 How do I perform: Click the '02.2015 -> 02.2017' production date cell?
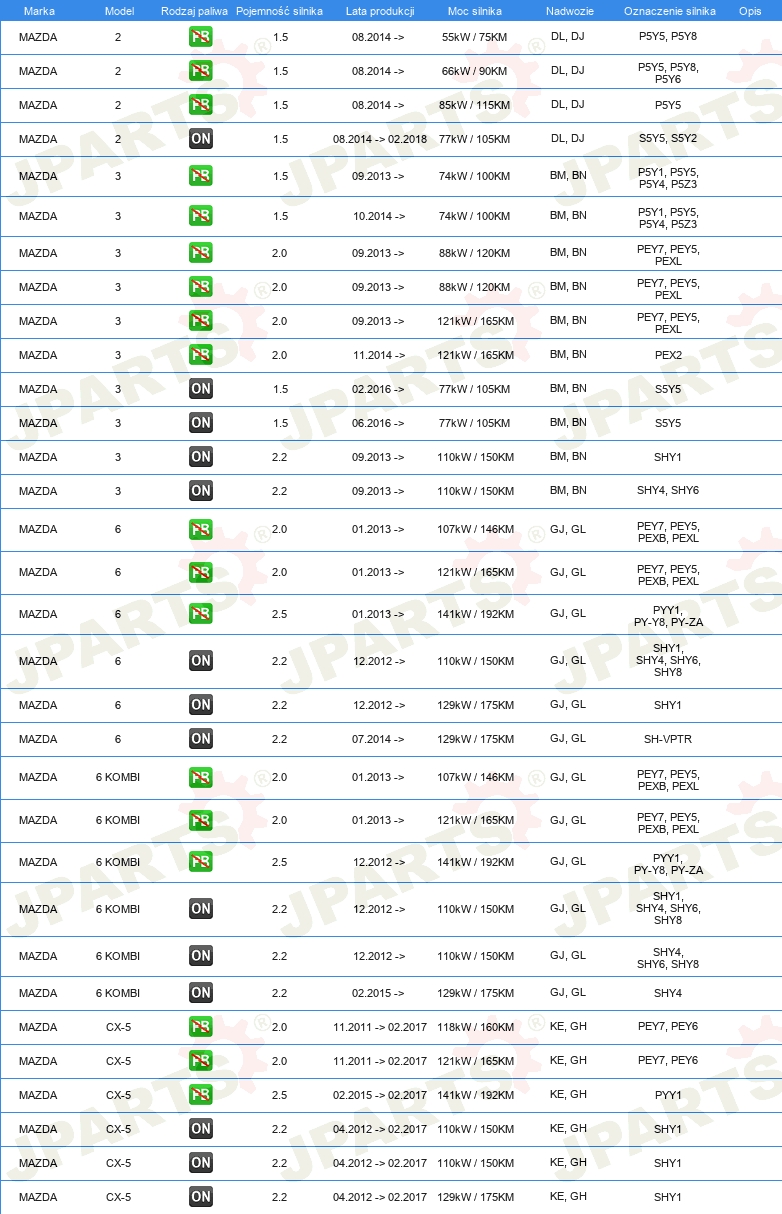pos(380,1095)
